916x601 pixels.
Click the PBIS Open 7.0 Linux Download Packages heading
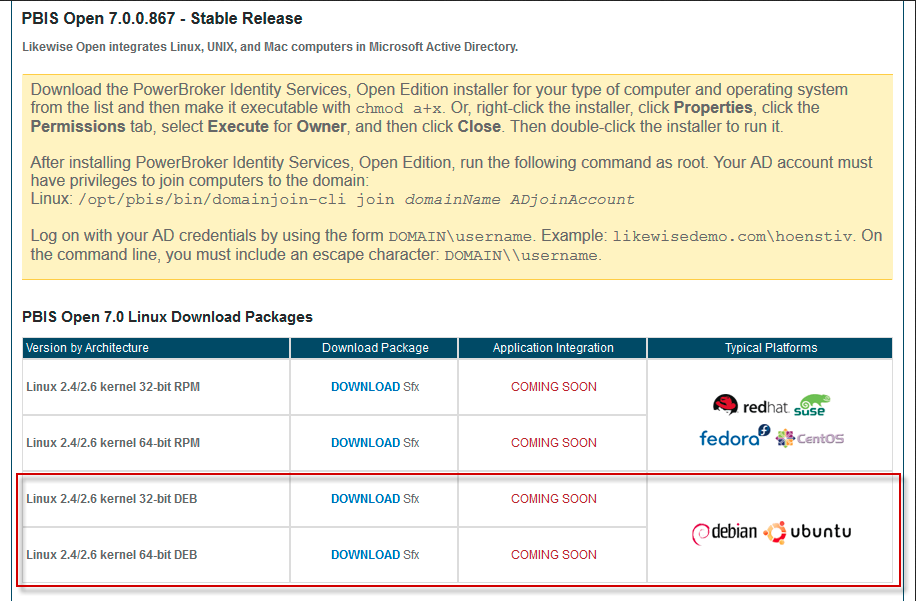coord(167,317)
